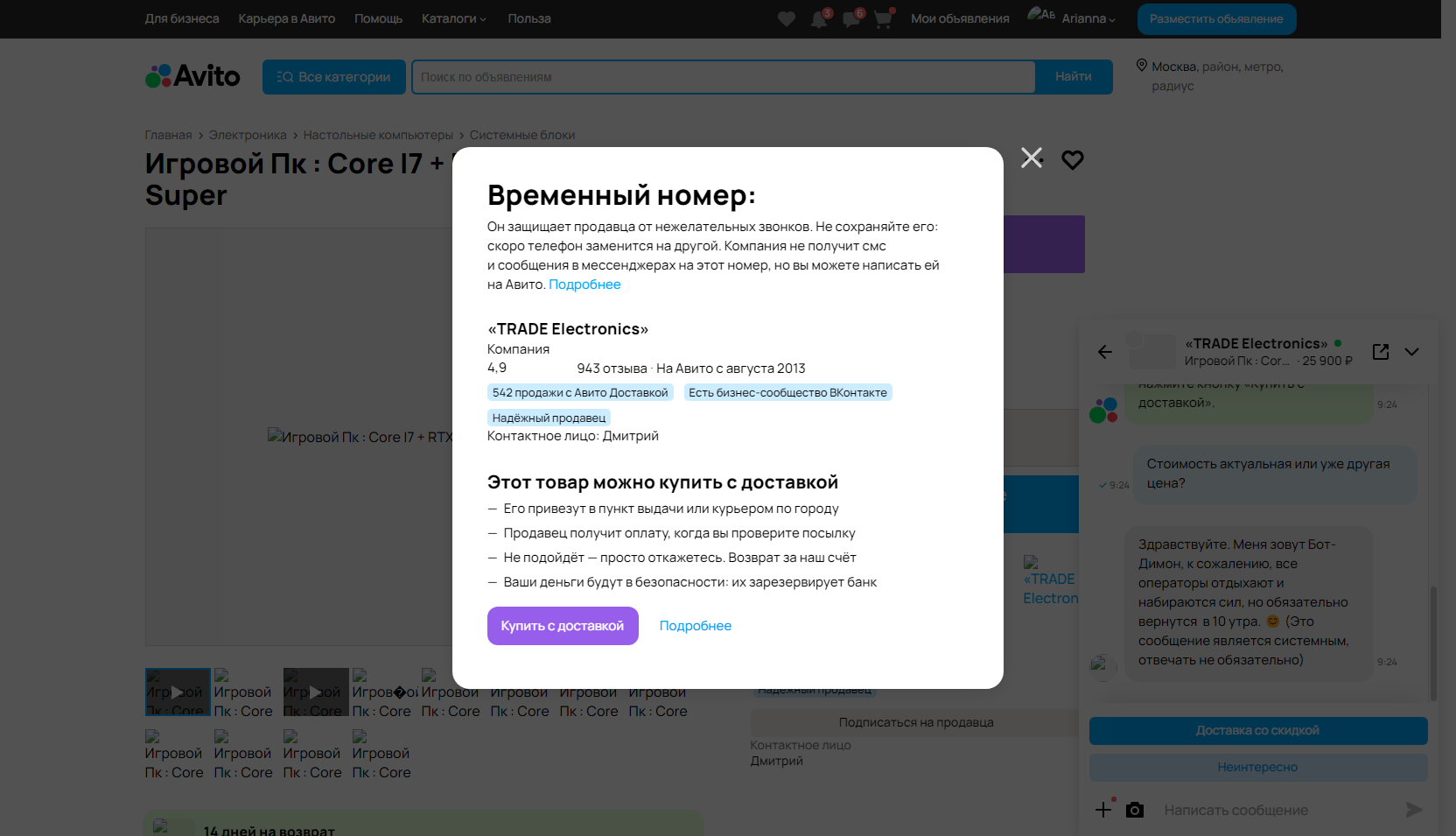Viewport: 1456px width, 836px height.
Task: Go back in the chat panel
Action: point(1105,352)
